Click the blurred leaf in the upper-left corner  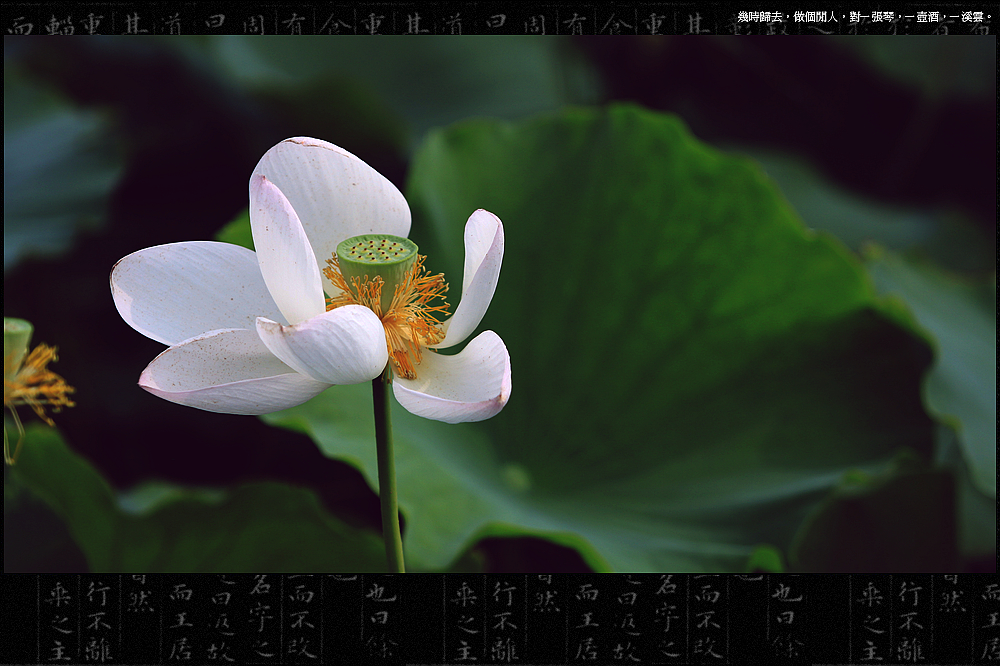(60, 170)
